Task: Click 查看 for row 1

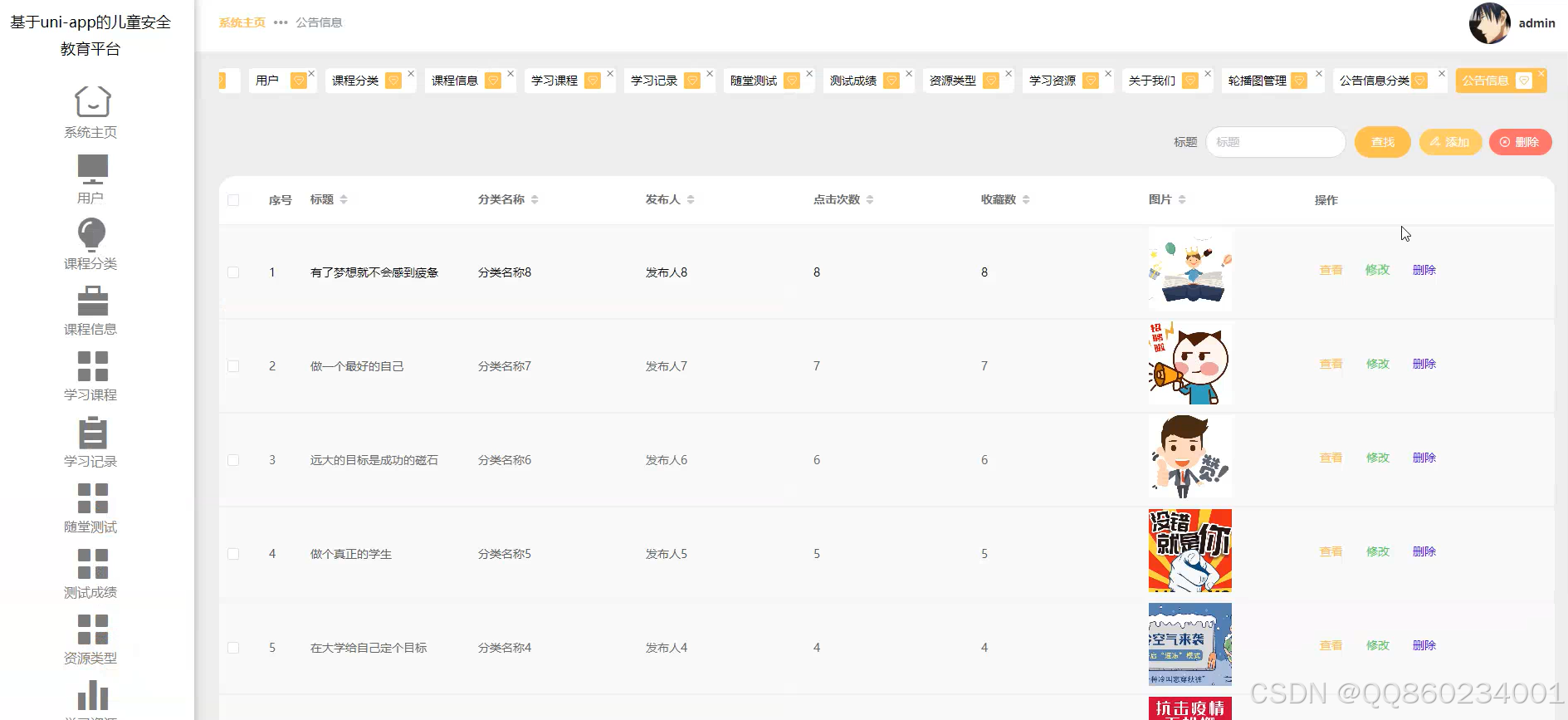Action: point(1331,270)
